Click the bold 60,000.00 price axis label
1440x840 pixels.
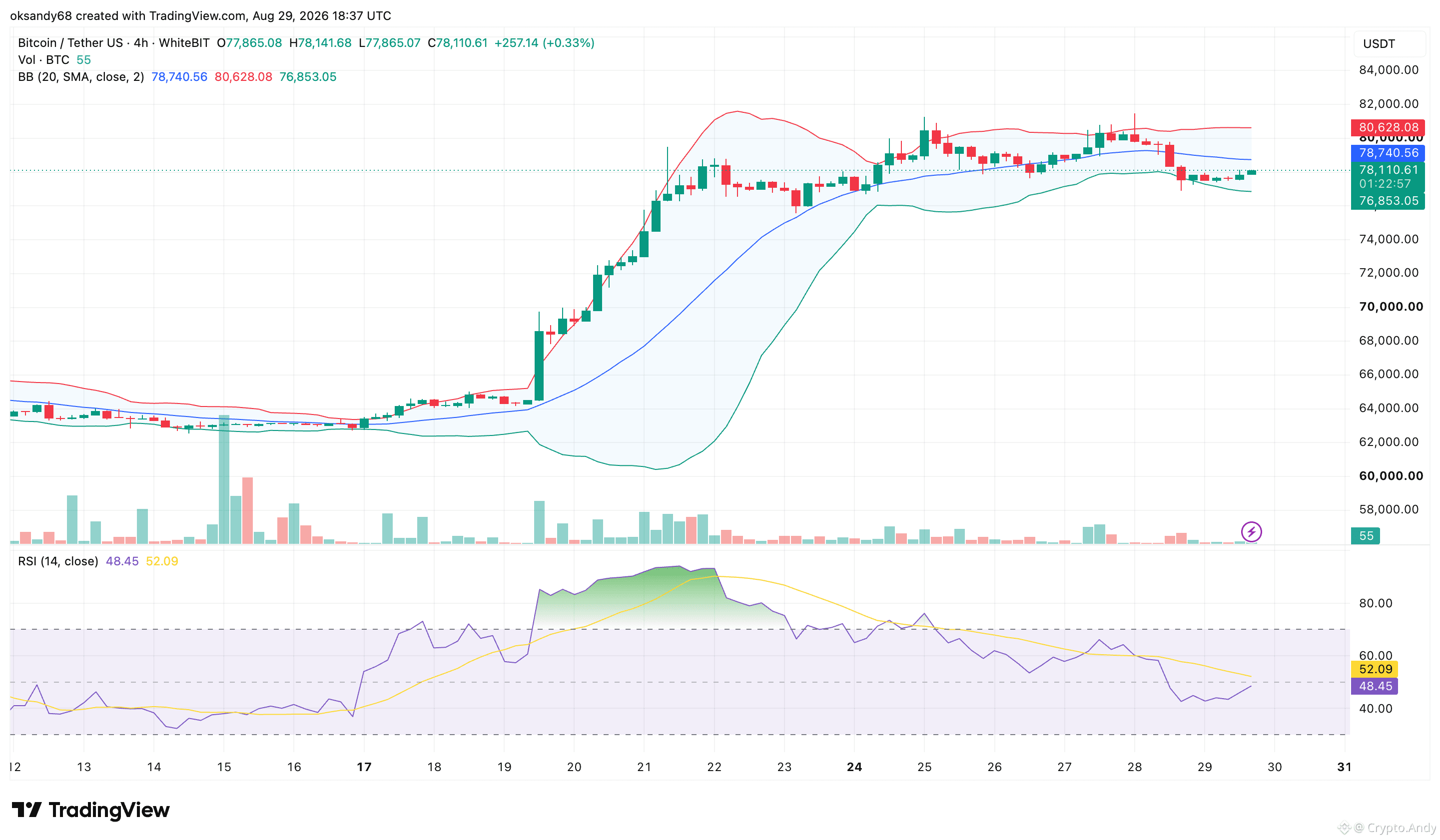[1391, 476]
